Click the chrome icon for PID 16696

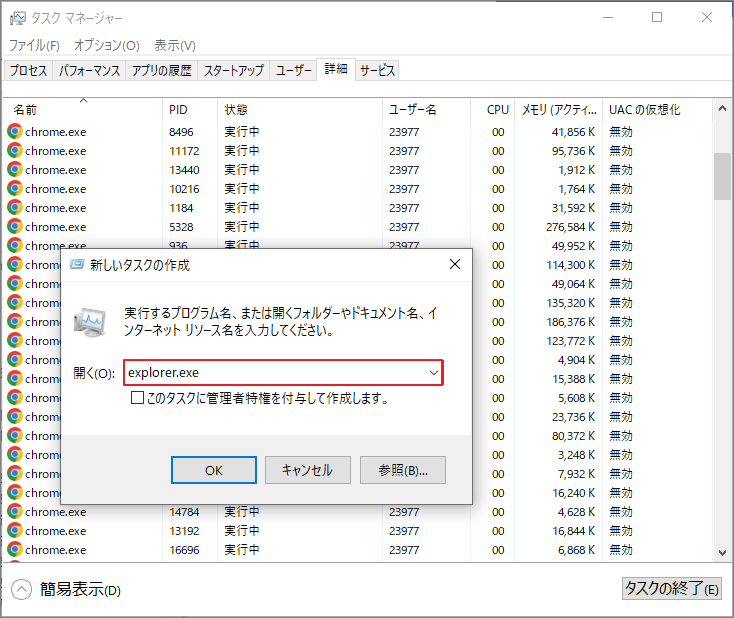coord(15,550)
